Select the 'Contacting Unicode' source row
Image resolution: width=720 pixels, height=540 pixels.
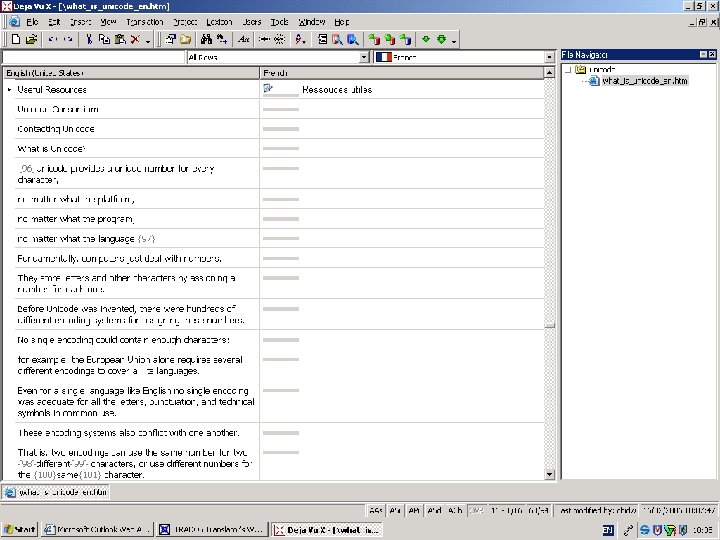137,129
